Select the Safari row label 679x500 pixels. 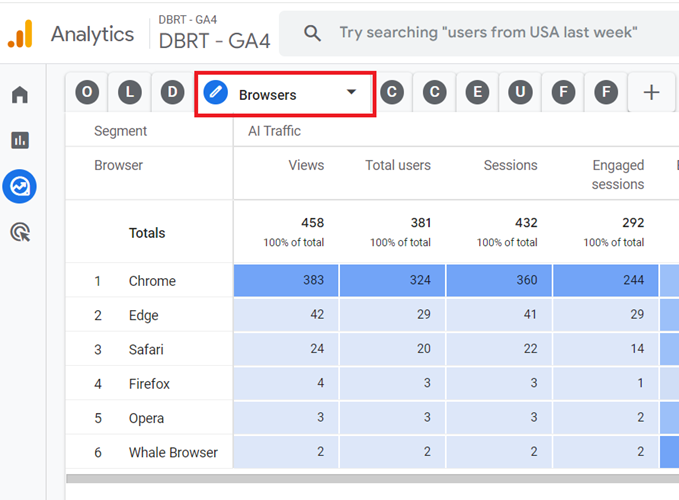tap(146, 349)
